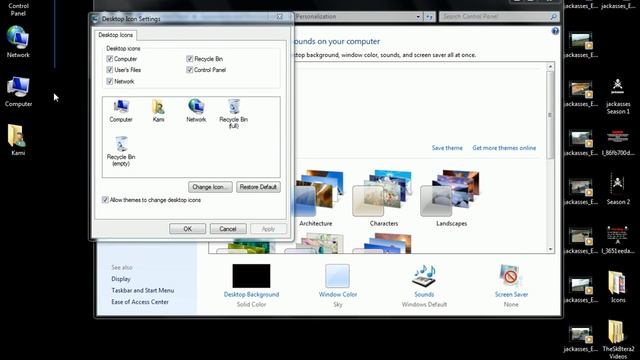
Task: Toggle the User's Files checkbox
Action: pos(109,70)
